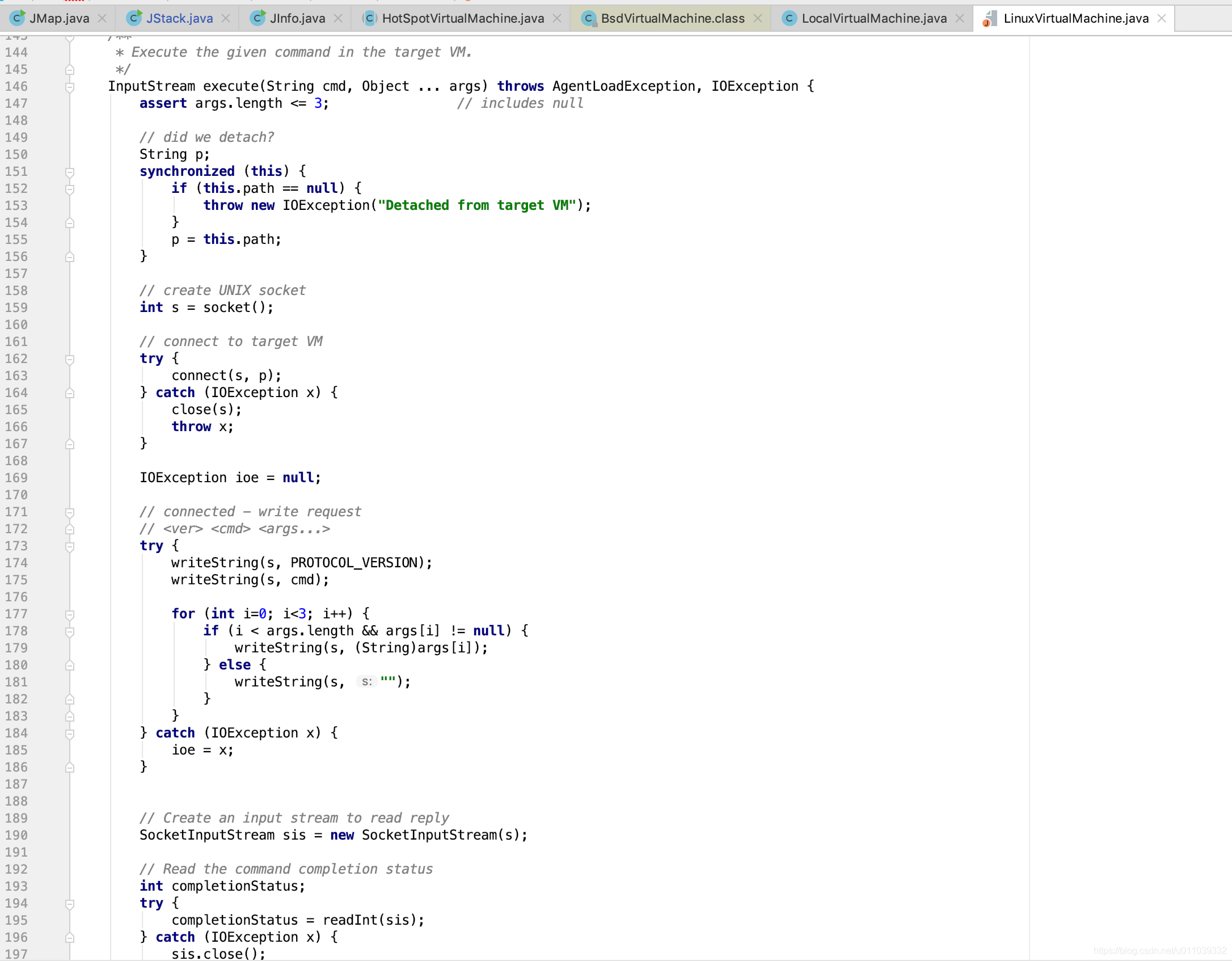Switch to the JStack.java tab
The width and height of the screenshot is (1232, 961).
point(179,18)
